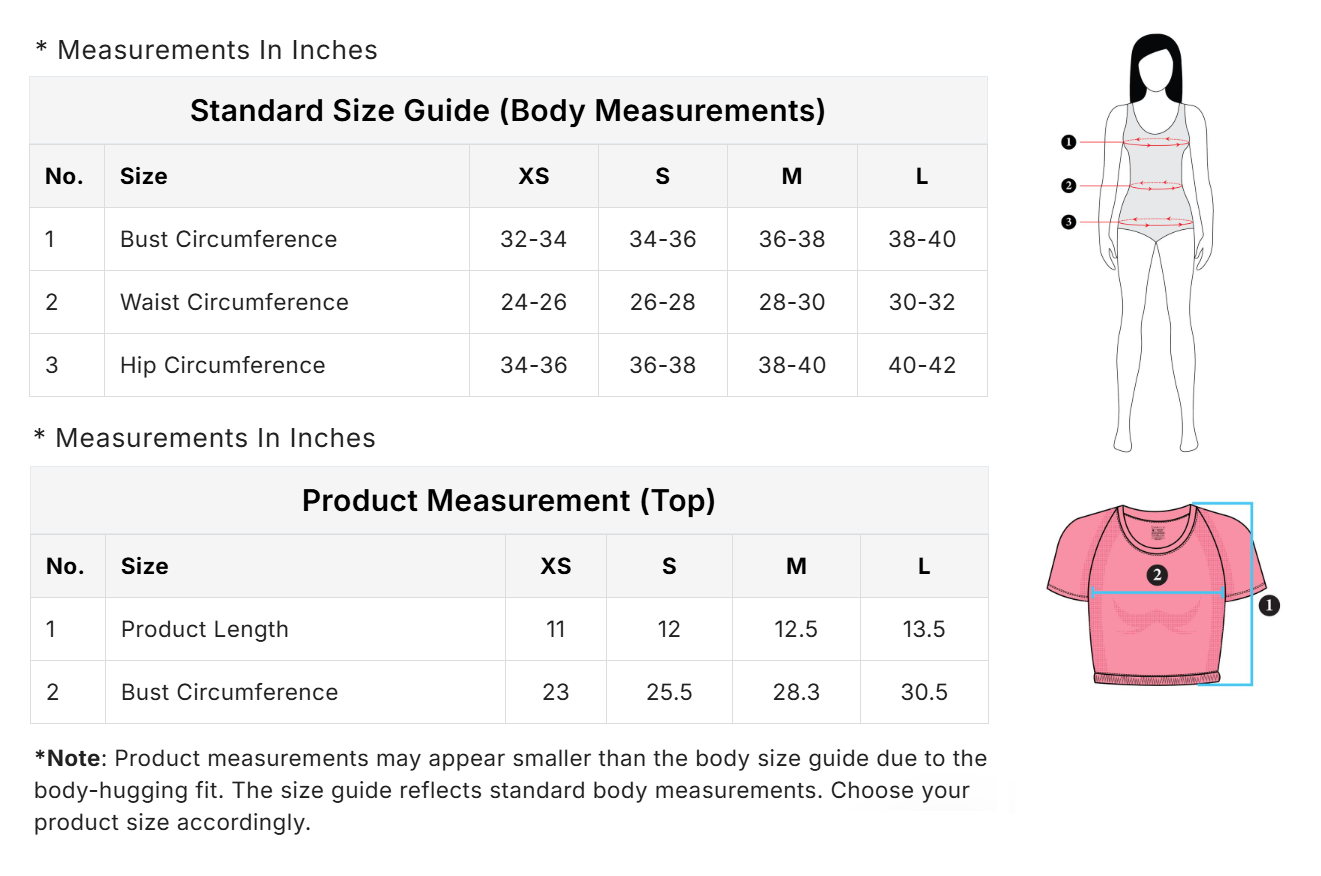1321x876 pixels.
Task: Click waist marker 2 beside the body figure
Action: pos(1068,185)
